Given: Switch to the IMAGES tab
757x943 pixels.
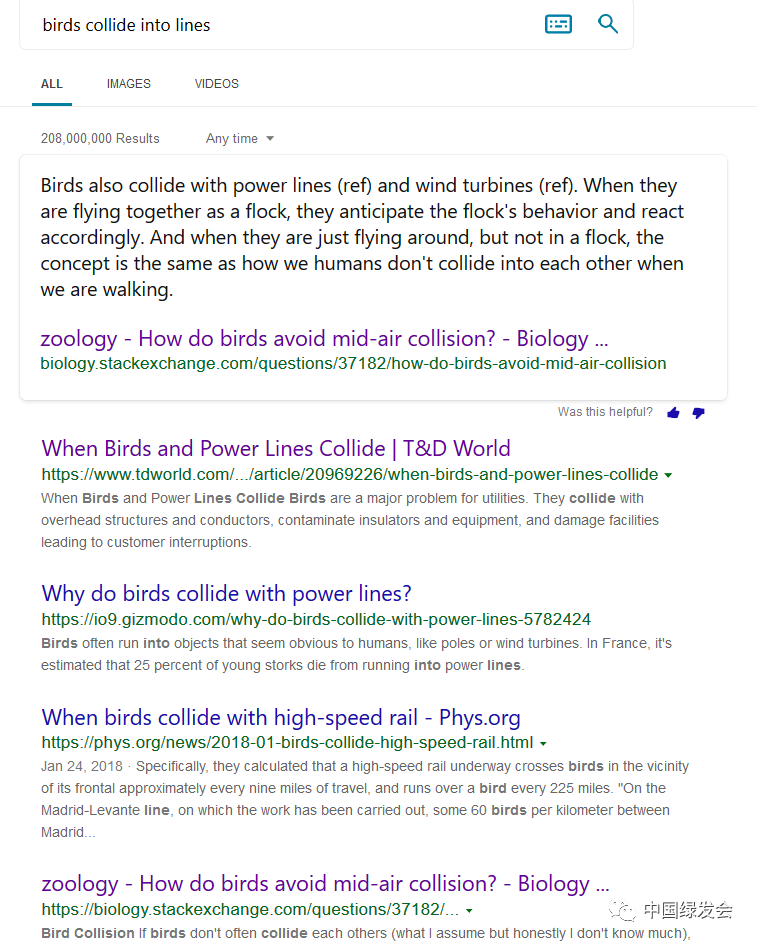Looking at the screenshot, I should click(x=129, y=84).
